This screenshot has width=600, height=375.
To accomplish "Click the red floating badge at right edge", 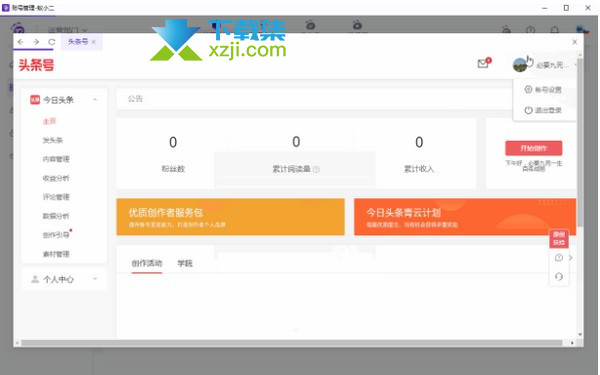I will (x=559, y=238).
